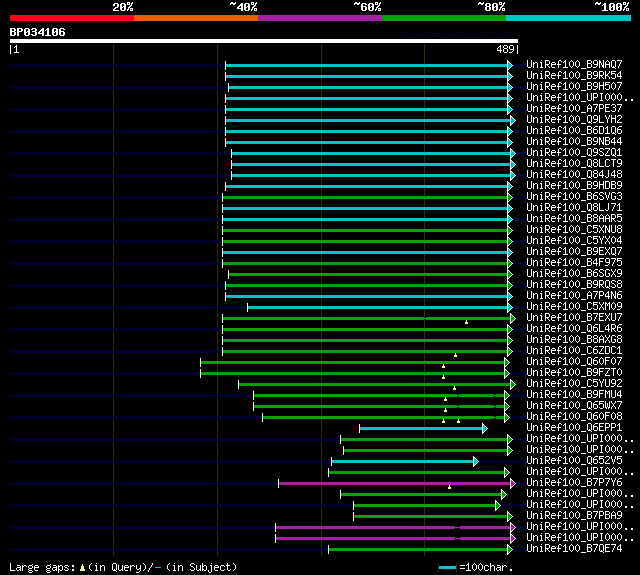
Task: Click the orange ~40% legend segment
Action: point(196,18)
